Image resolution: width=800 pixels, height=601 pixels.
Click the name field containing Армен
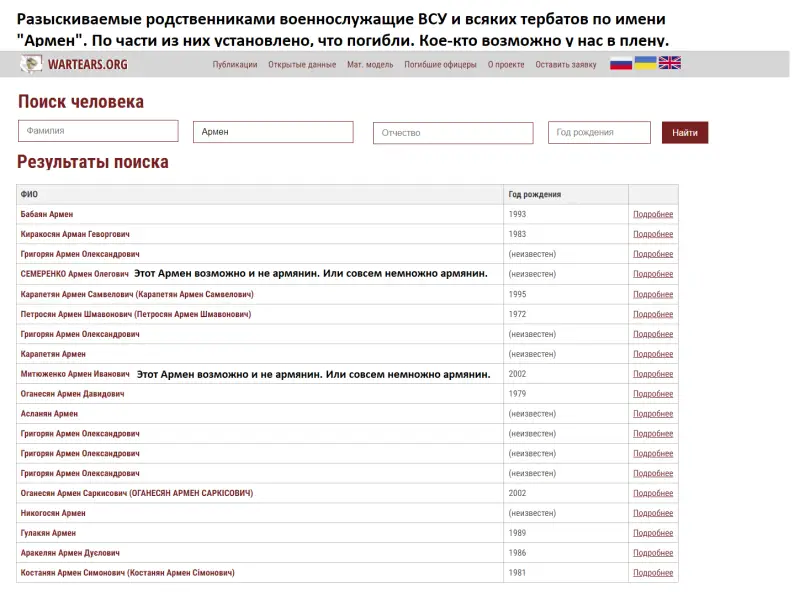click(273, 132)
